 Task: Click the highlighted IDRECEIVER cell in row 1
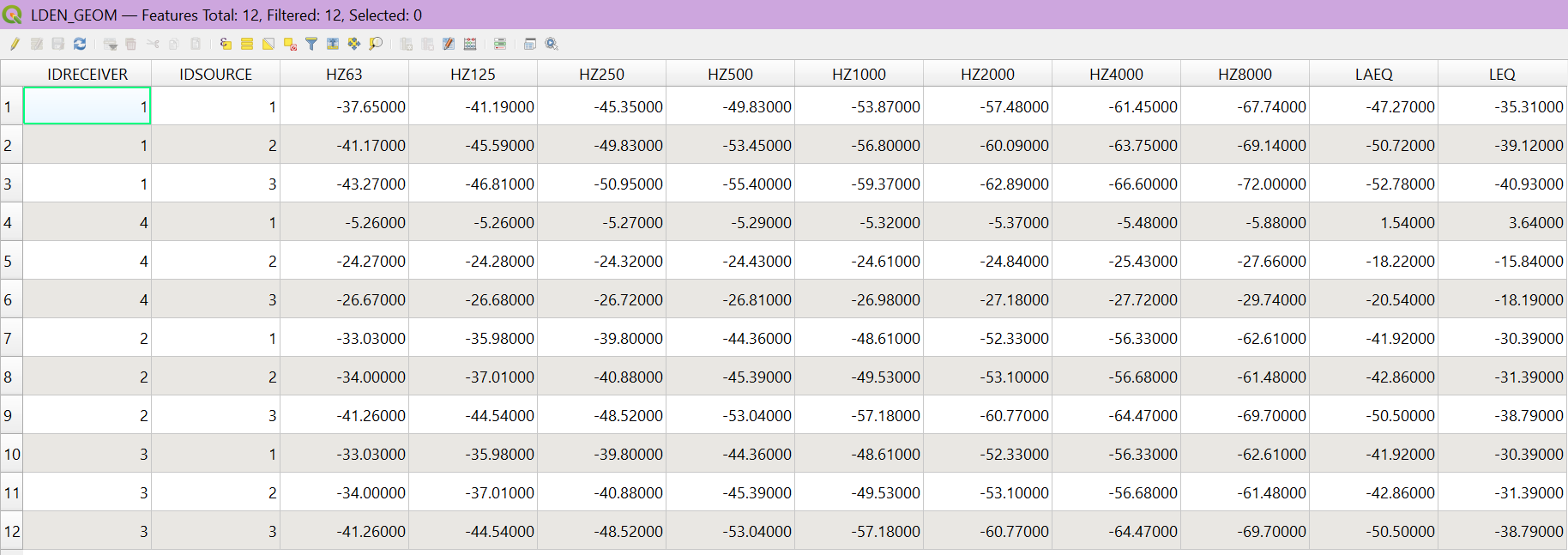(x=87, y=106)
